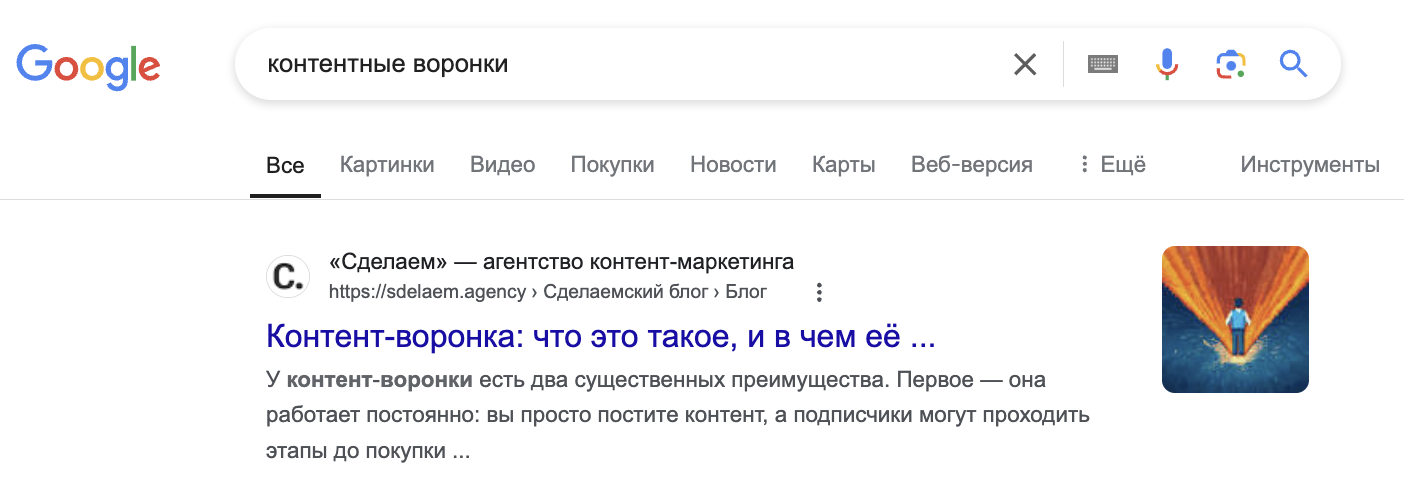The height and width of the screenshot is (482, 1404).
Task: Switch to the Видео tab
Action: click(x=502, y=164)
